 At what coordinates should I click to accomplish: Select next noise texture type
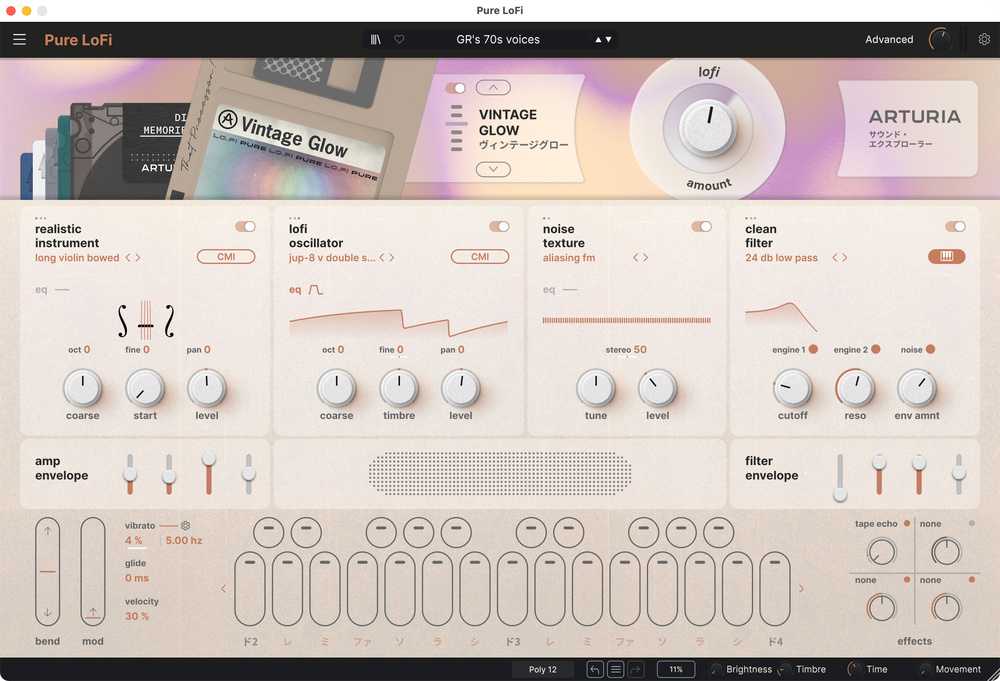(x=645, y=258)
